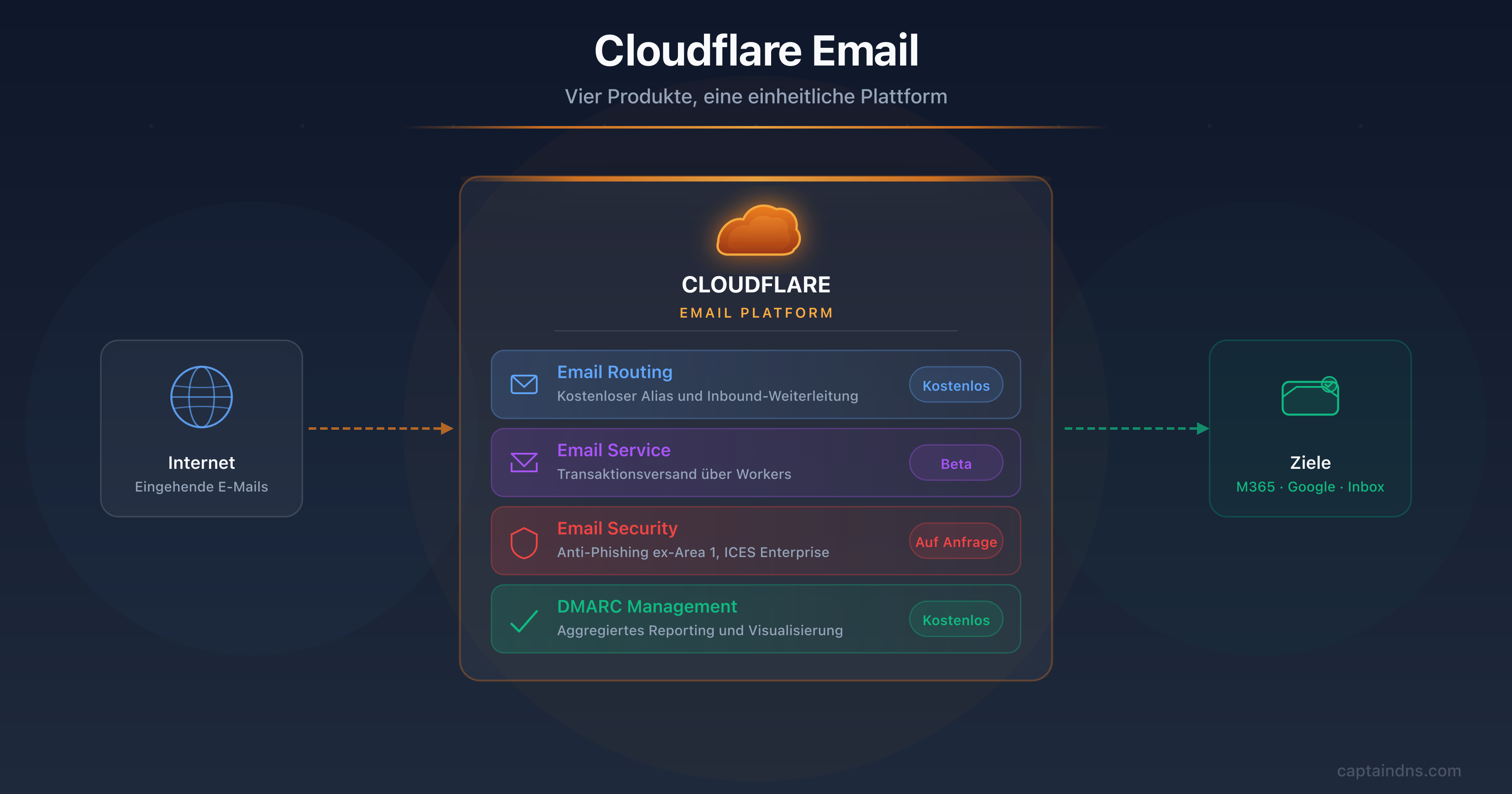Click the orange dashed arrow from Internet
The width and height of the screenshot is (1512, 794).
pos(381,429)
